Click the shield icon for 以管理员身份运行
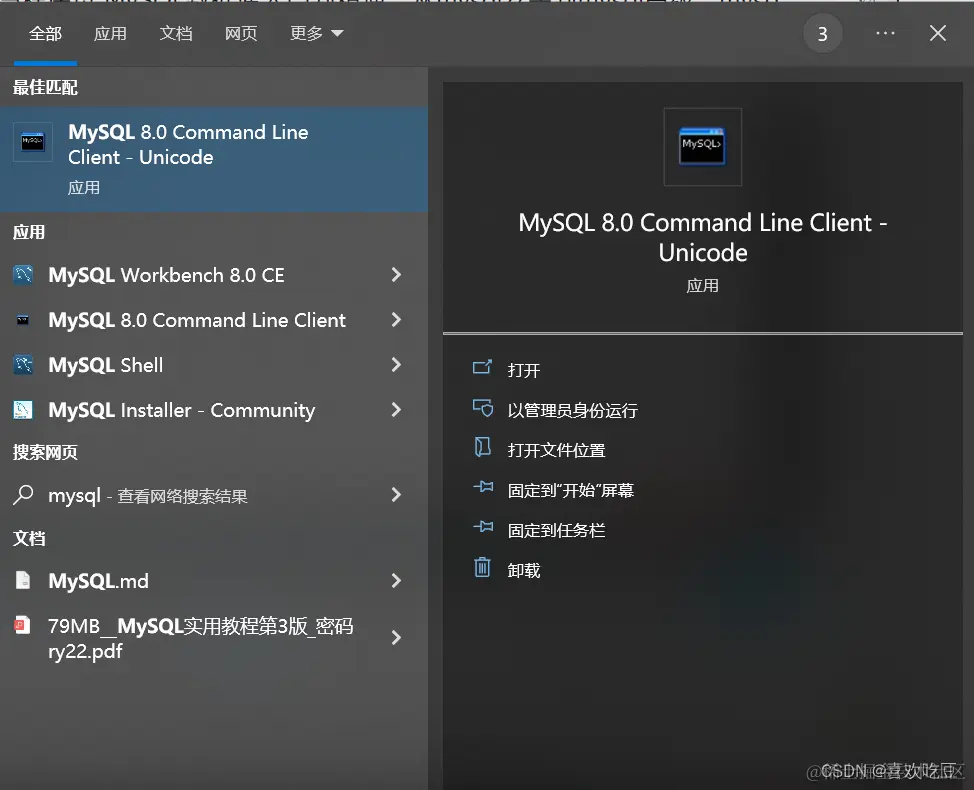974x790 pixels. click(483, 408)
